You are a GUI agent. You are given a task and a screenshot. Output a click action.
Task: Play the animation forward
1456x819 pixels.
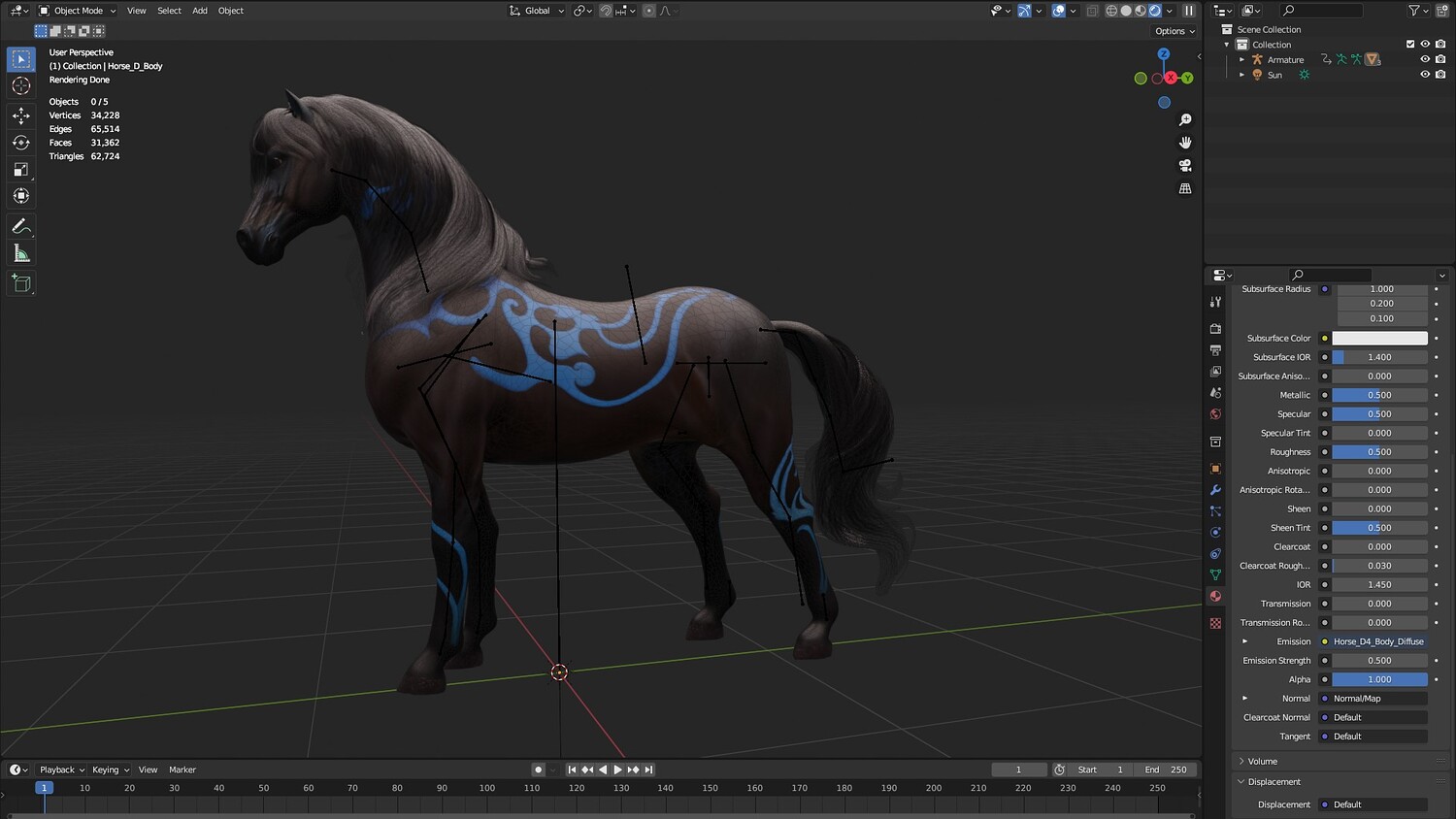click(618, 770)
